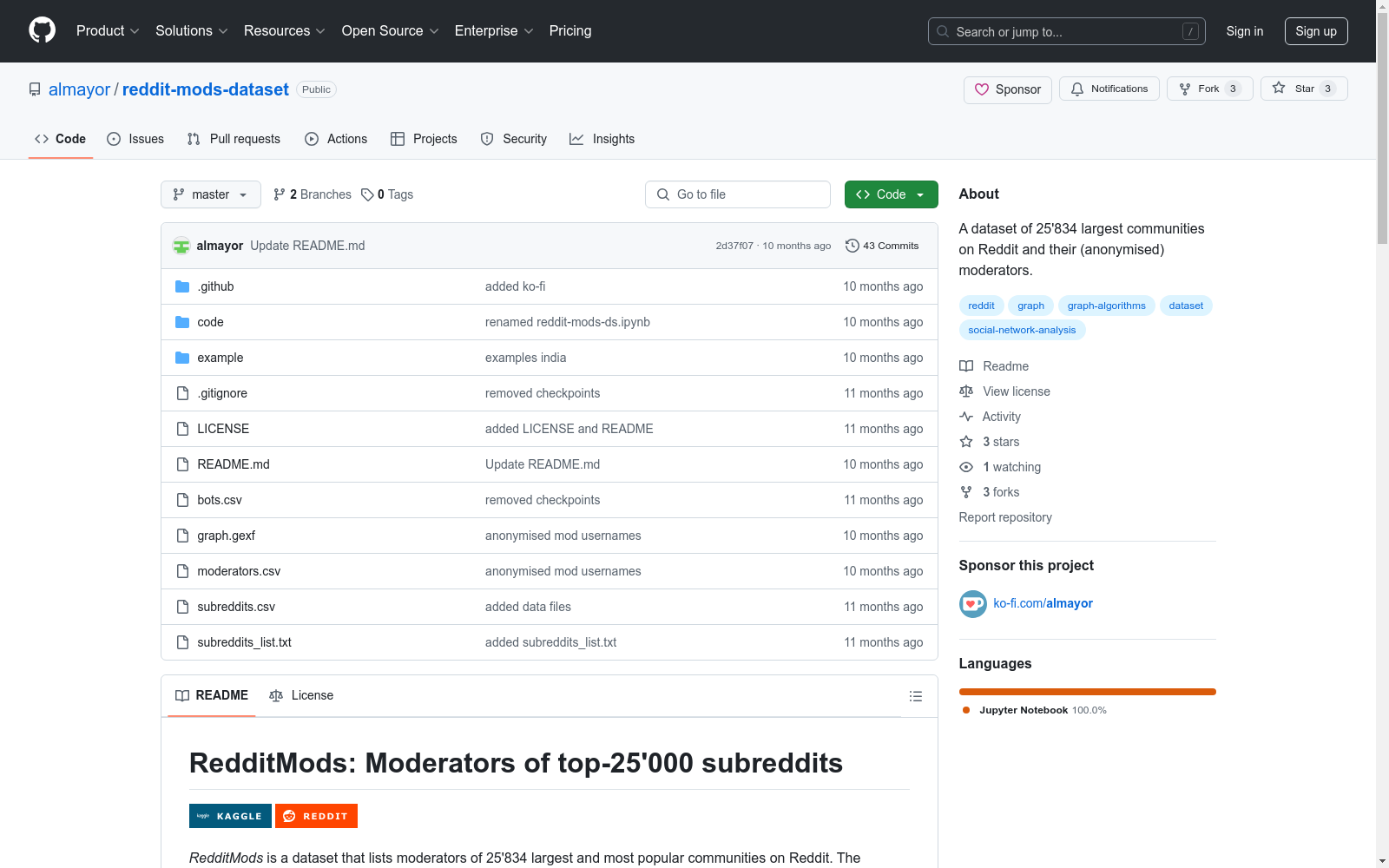Click the almayor avatar in commit row
This screenshot has width=1389, height=868.
click(181, 246)
